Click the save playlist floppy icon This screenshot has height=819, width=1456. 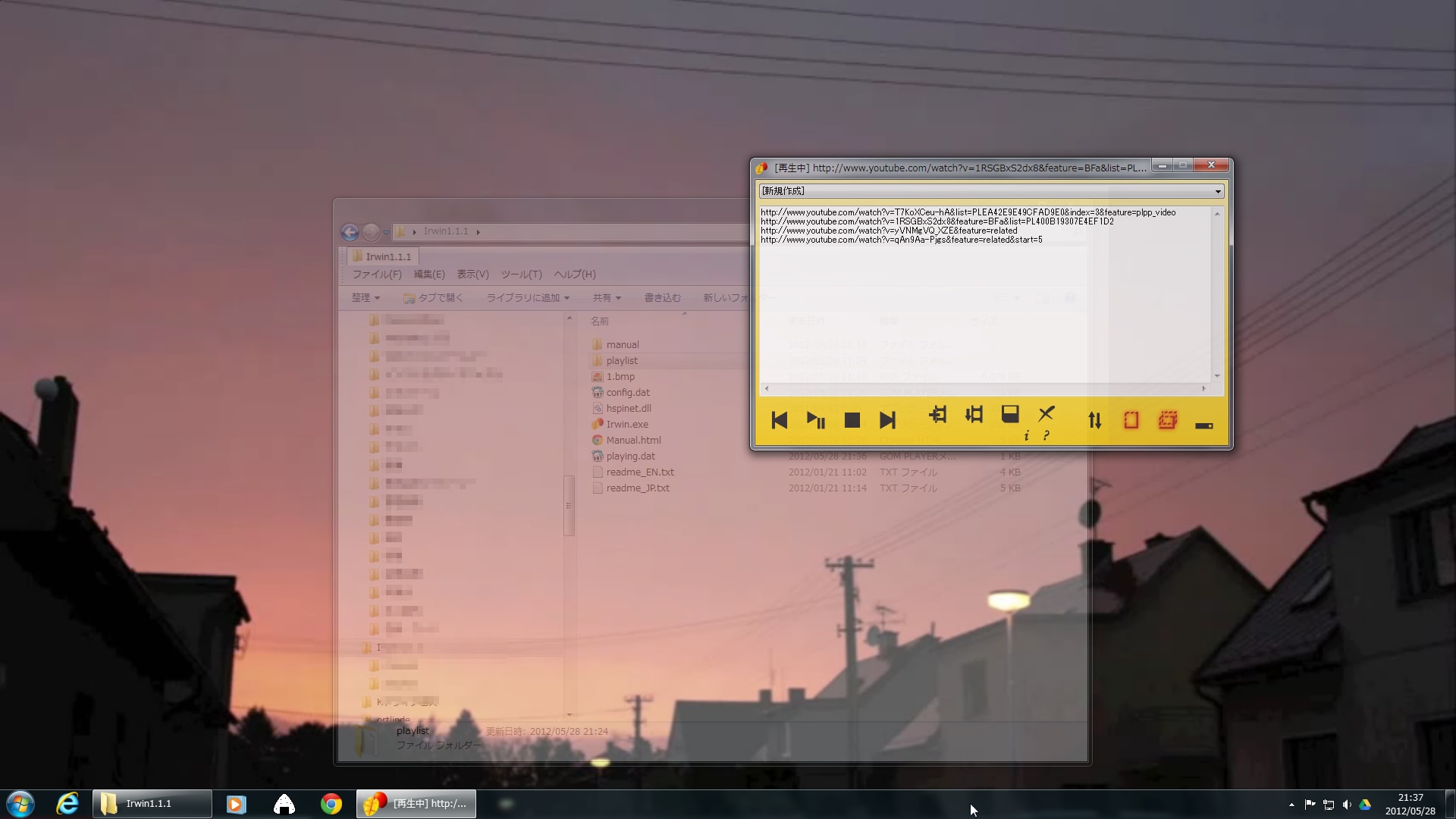pos(1010,414)
